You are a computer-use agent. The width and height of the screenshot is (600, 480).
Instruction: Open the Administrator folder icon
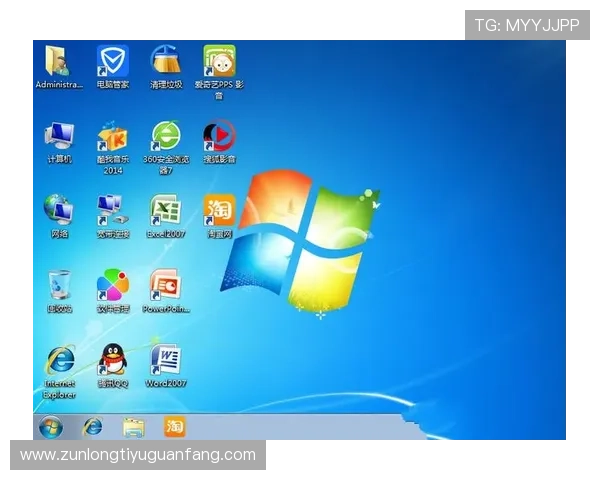point(58,62)
